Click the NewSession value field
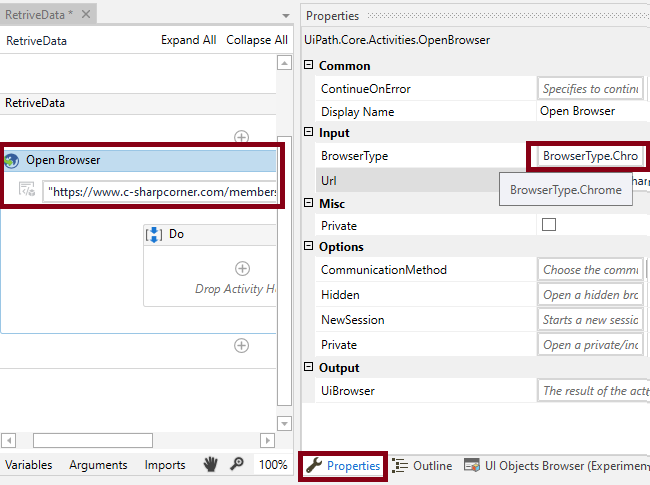The height and width of the screenshot is (485, 650). point(590,320)
